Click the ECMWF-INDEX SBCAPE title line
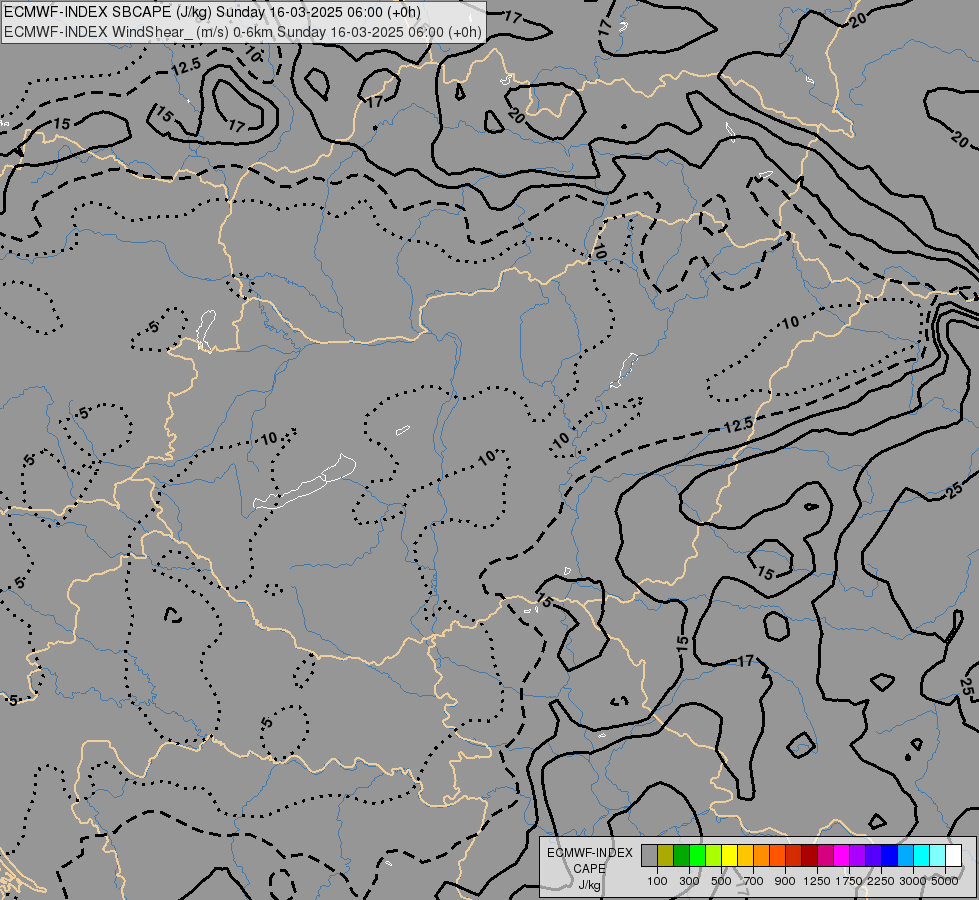This screenshot has height=900, width=979. coord(212,12)
